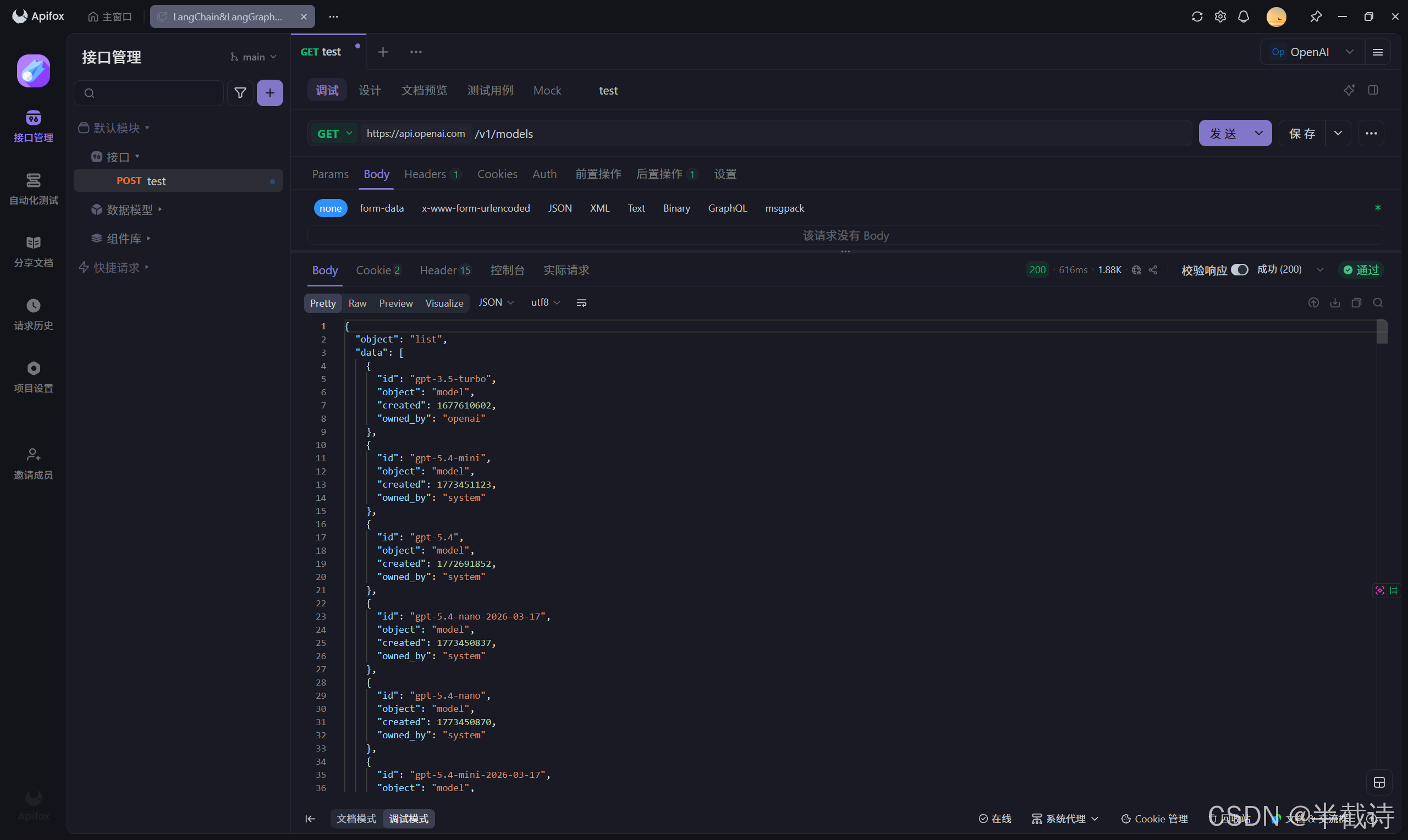Switch to the Headers request tab

pos(425,174)
